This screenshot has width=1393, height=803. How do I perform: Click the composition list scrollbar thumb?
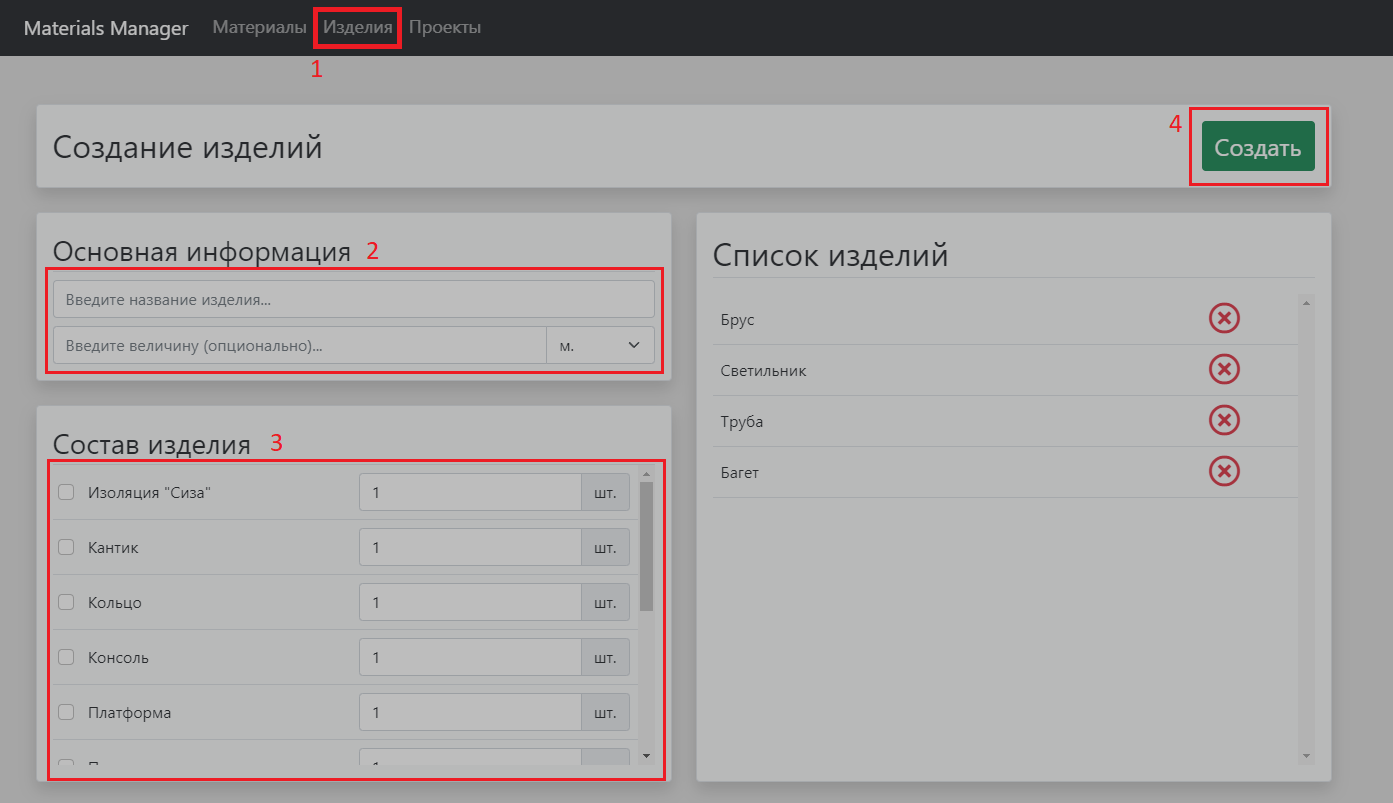[646, 546]
